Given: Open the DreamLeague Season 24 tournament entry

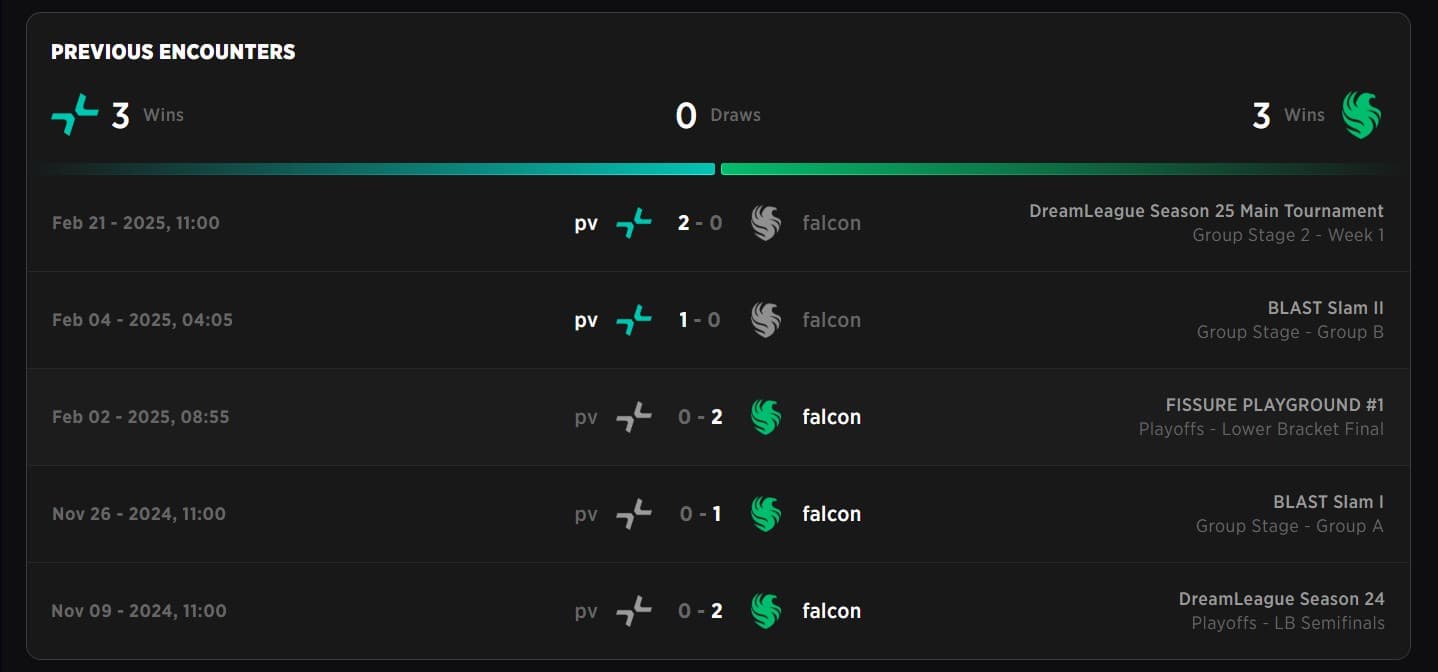Looking at the screenshot, I should tap(1281, 599).
